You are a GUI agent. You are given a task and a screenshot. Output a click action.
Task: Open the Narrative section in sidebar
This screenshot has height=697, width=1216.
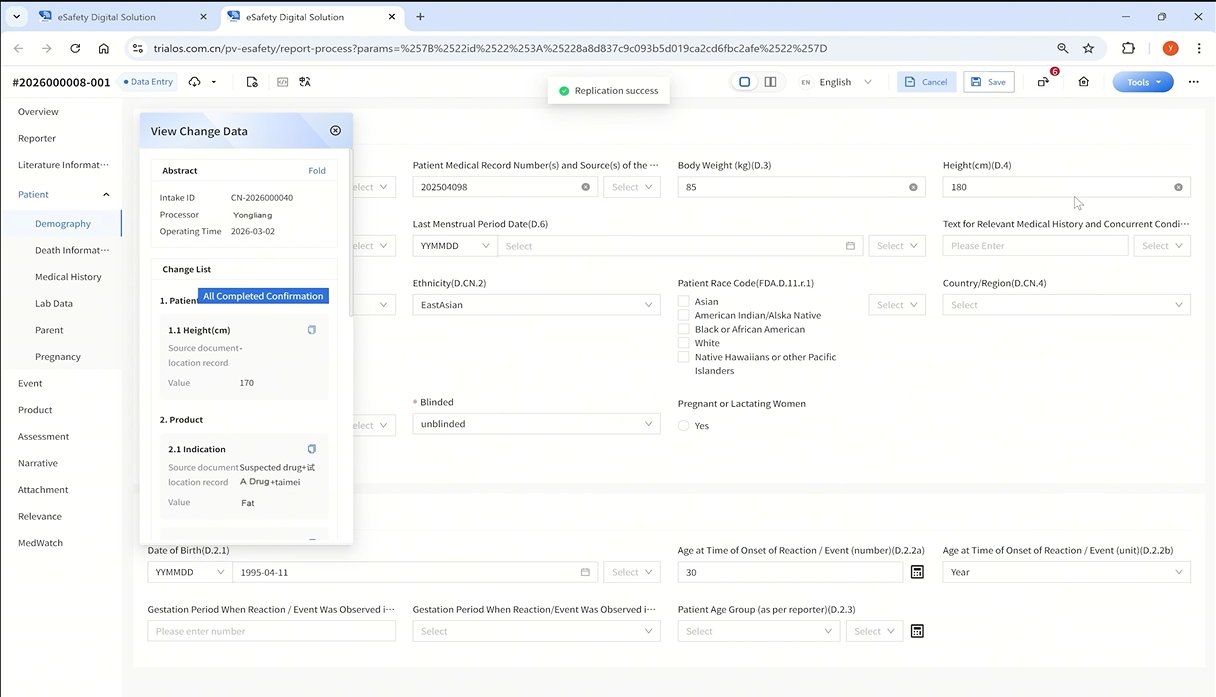pos(38,463)
